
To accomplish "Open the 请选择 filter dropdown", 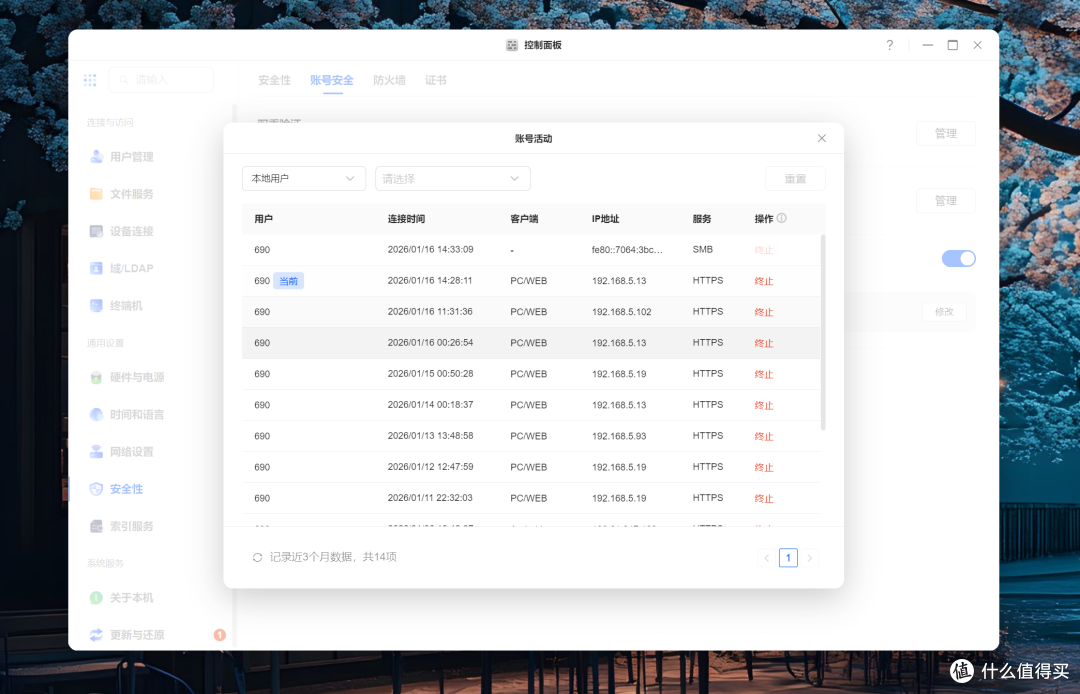I will pos(453,178).
